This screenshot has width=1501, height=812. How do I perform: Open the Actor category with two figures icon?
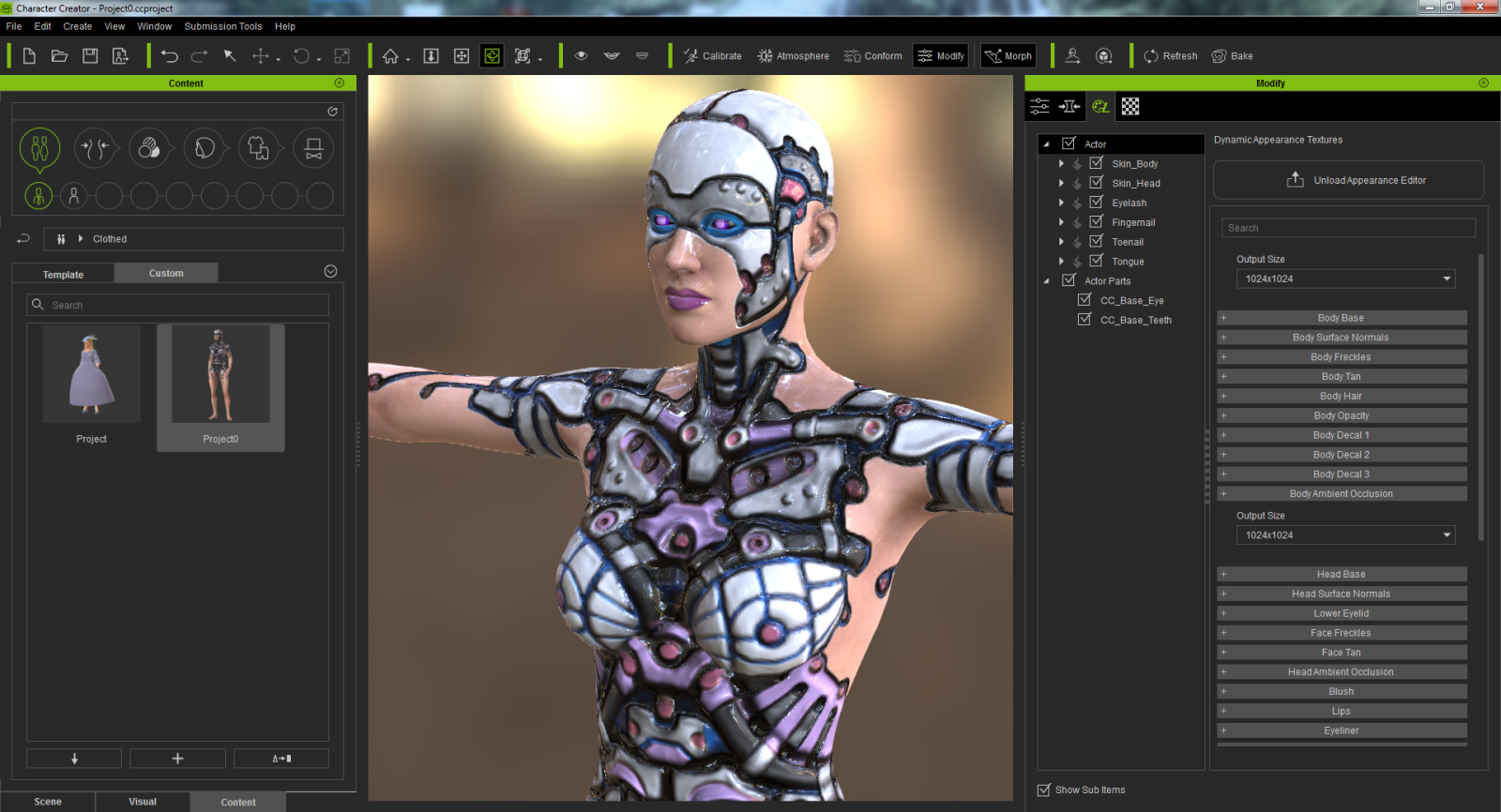coord(39,148)
